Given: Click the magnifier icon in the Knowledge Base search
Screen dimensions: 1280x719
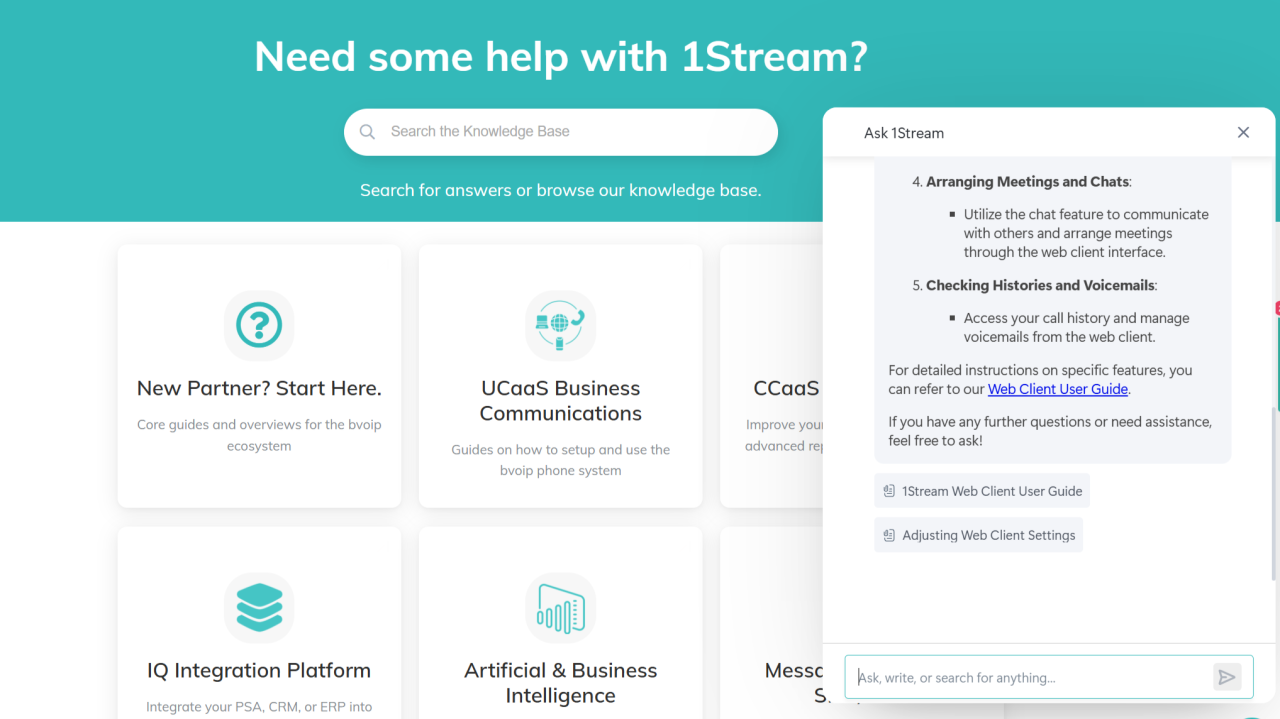Looking at the screenshot, I should (x=367, y=132).
